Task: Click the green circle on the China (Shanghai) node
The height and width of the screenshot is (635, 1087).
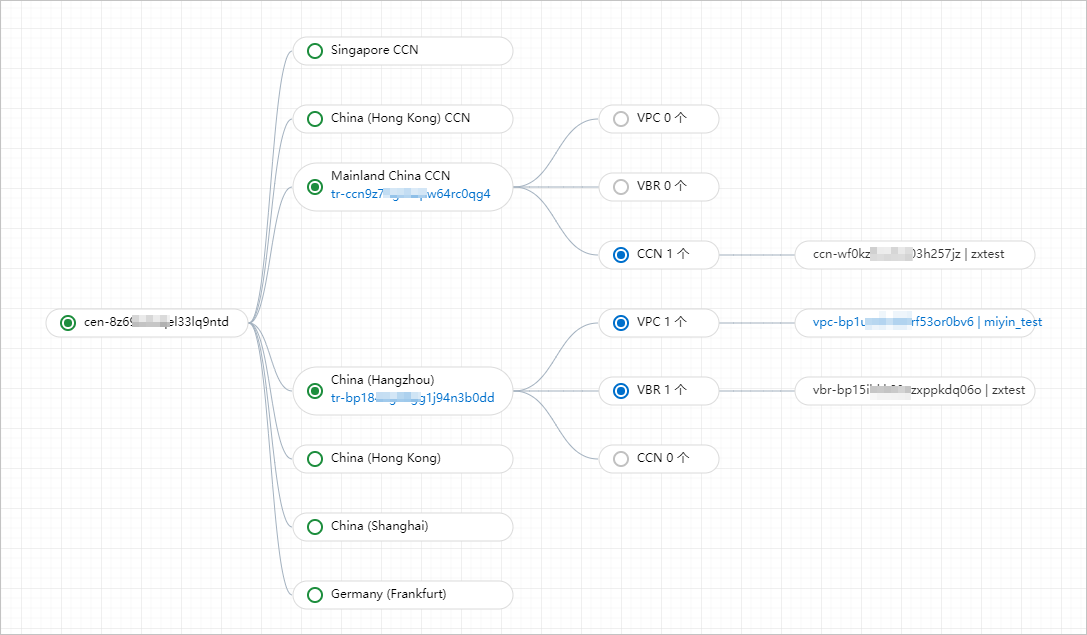Action: coord(315,527)
